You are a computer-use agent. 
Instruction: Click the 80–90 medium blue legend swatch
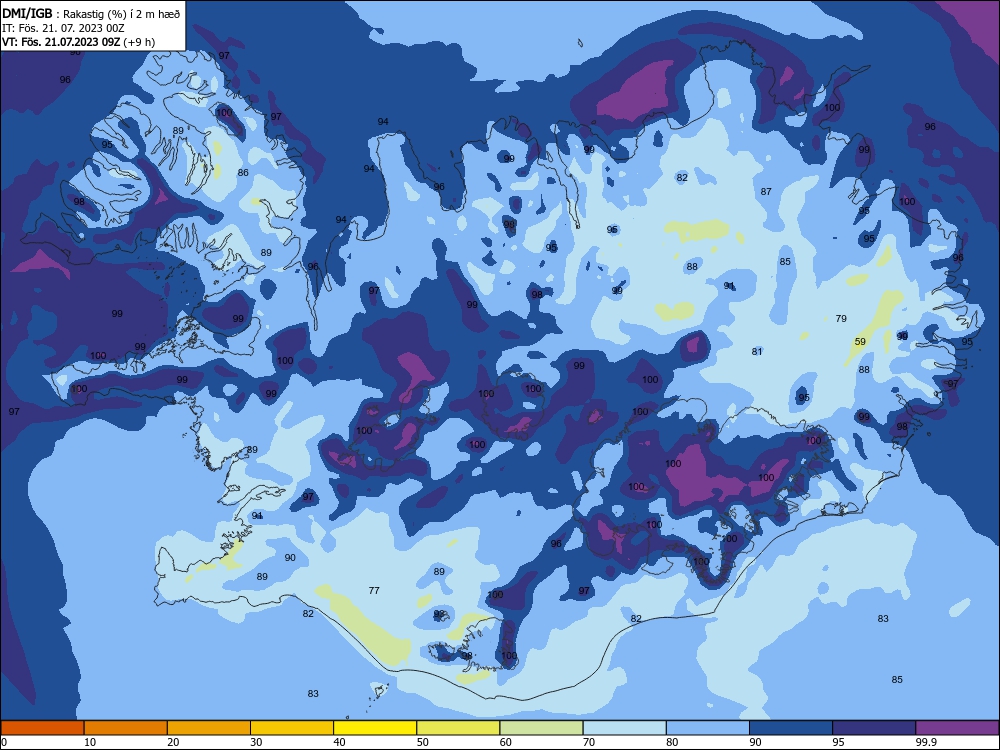tap(708, 728)
